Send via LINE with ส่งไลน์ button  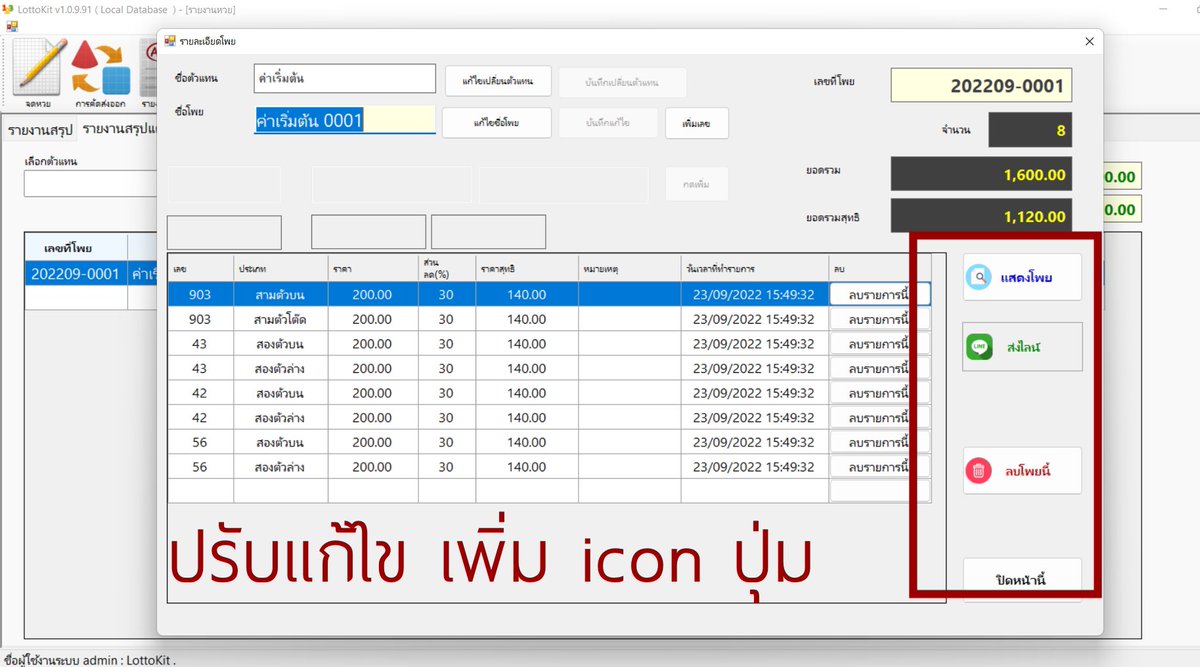[x=1022, y=347]
